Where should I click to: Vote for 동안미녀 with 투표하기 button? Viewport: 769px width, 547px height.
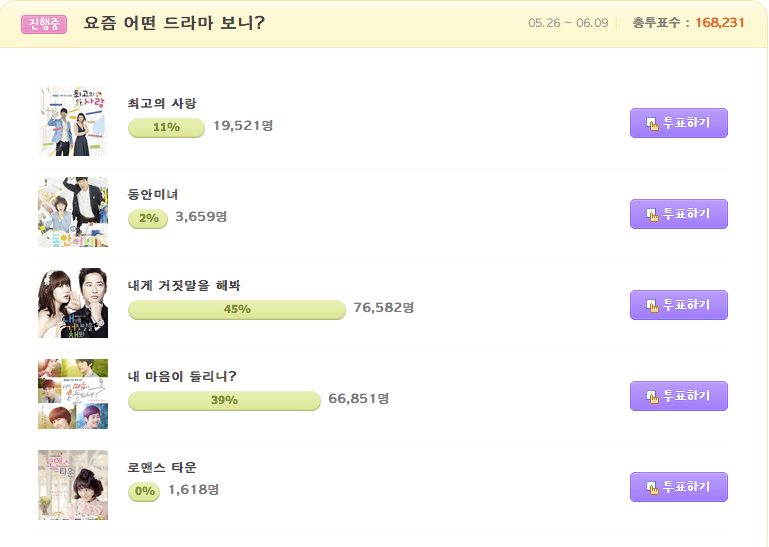679,214
